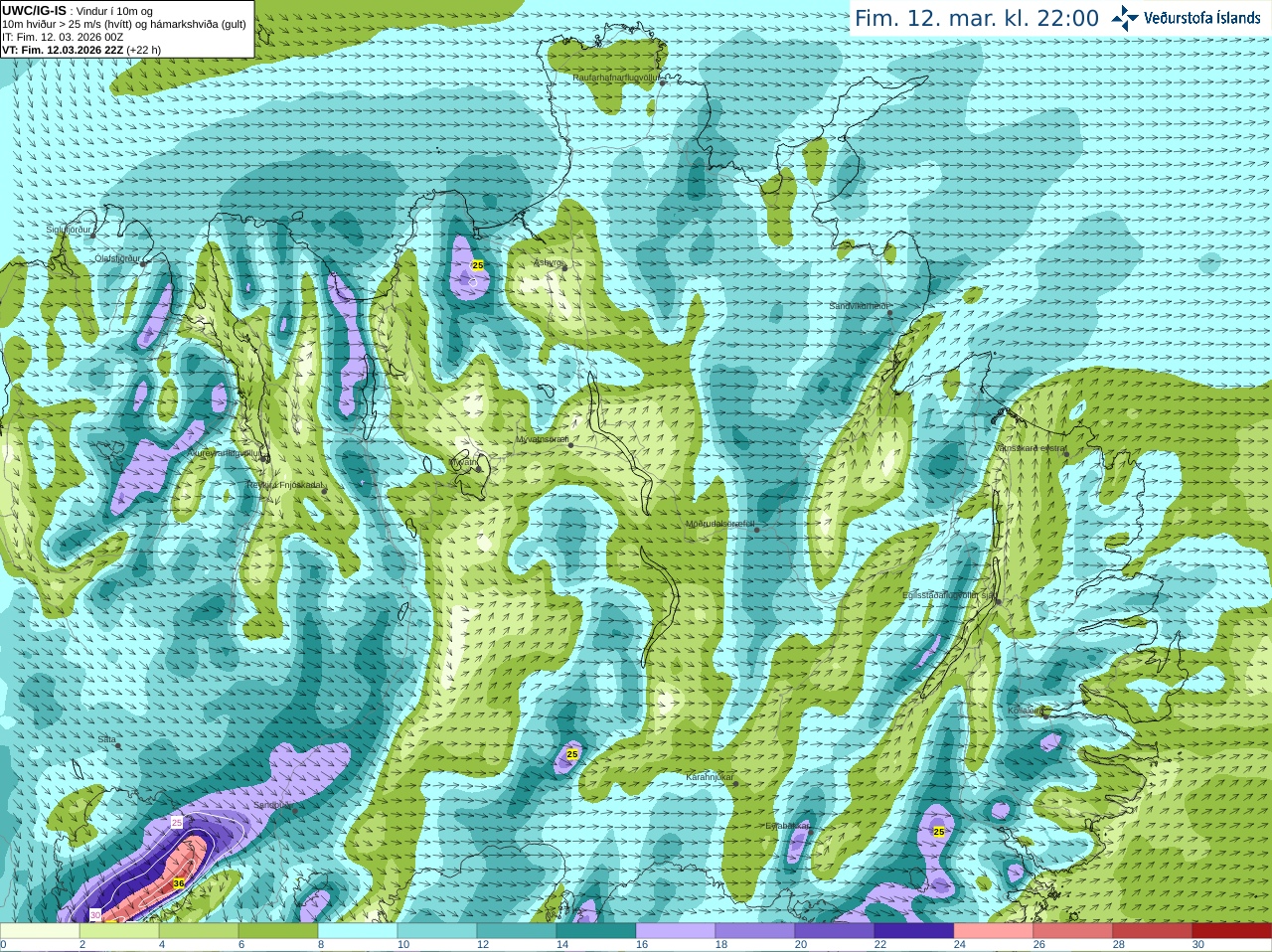The width and height of the screenshot is (1272, 952).
Task: Click the Vatnsskarð eystra station label
Action: pyautogui.click(x=1030, y=448)
